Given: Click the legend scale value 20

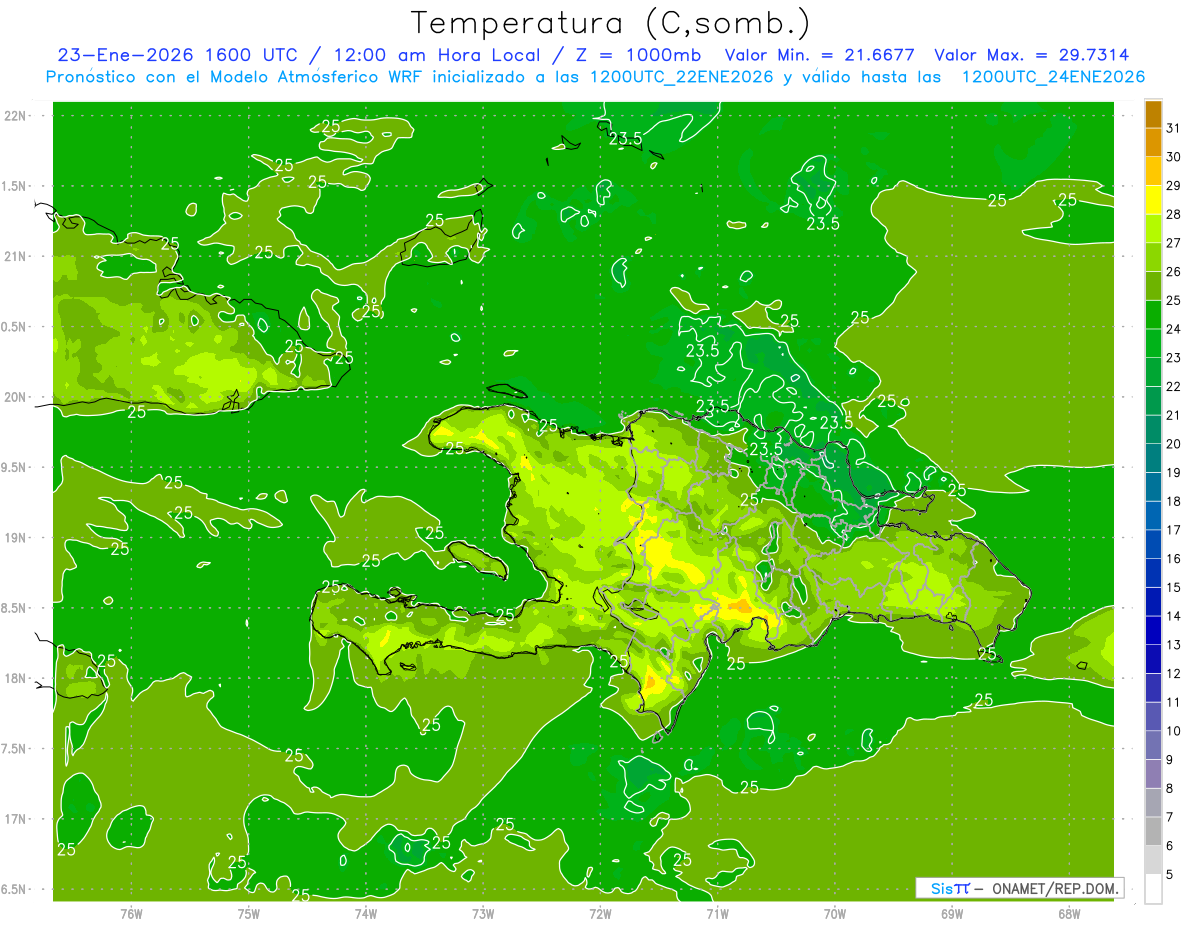Looking at the screenshot, I should (1173, 444).
